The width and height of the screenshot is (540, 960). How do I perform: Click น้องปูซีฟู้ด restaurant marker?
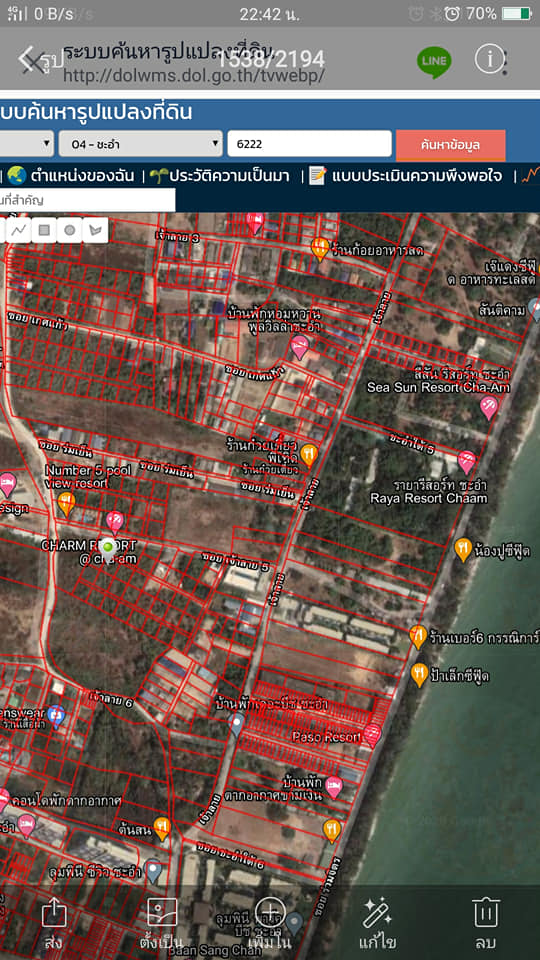(x=463, y=549)
